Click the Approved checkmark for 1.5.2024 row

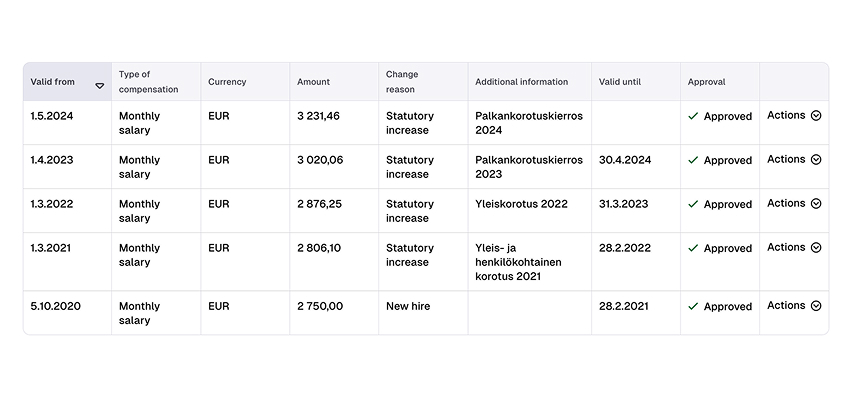(x=693, y=116)
